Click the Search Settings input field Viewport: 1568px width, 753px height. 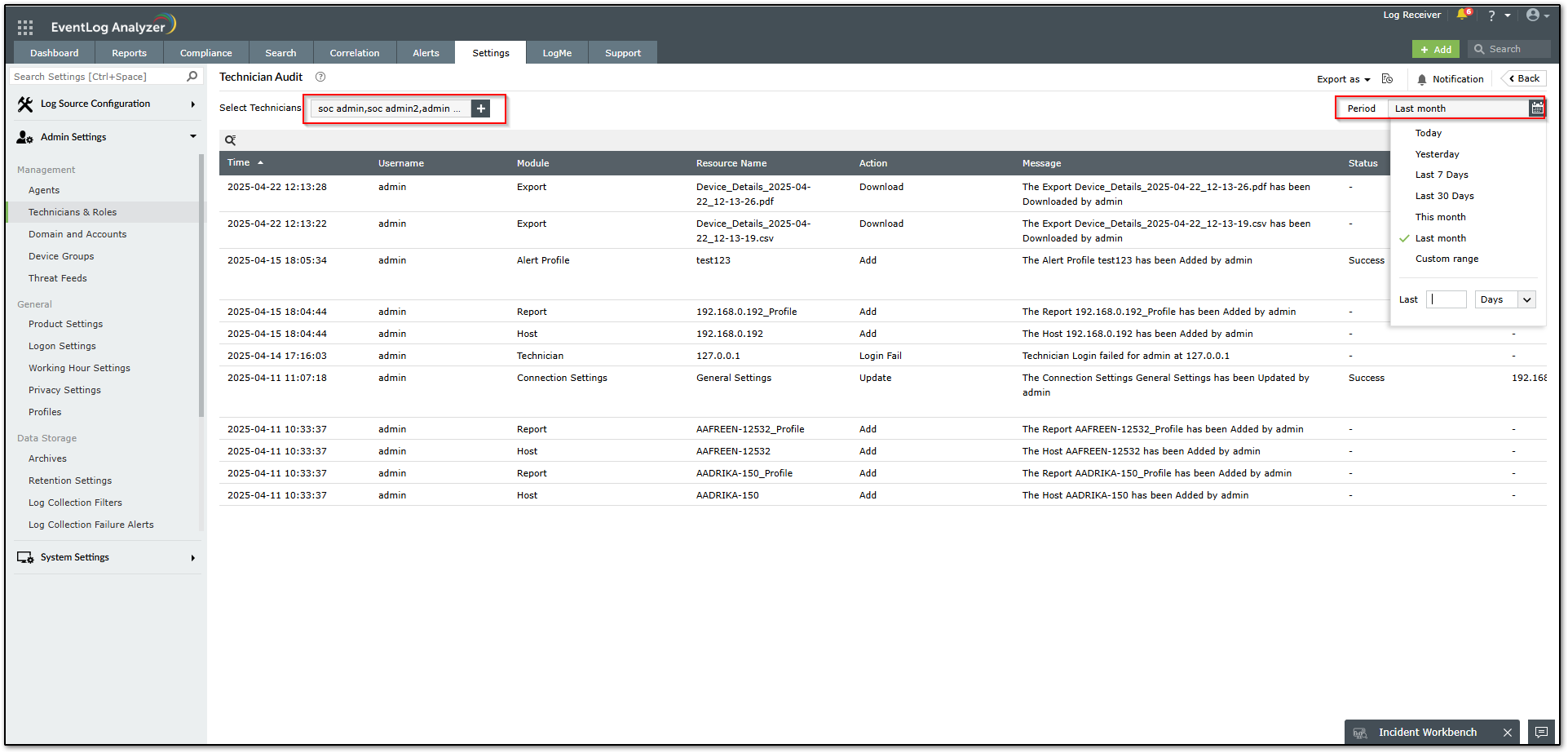[98, 77]
